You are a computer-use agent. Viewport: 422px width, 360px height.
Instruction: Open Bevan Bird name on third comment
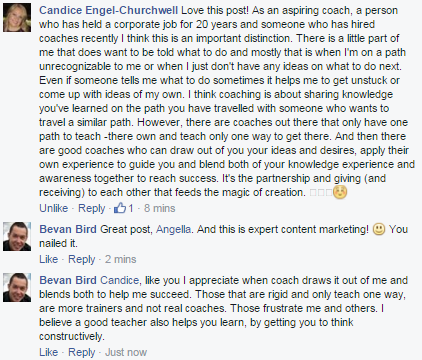pyautogui.click(x=68, y=280)
